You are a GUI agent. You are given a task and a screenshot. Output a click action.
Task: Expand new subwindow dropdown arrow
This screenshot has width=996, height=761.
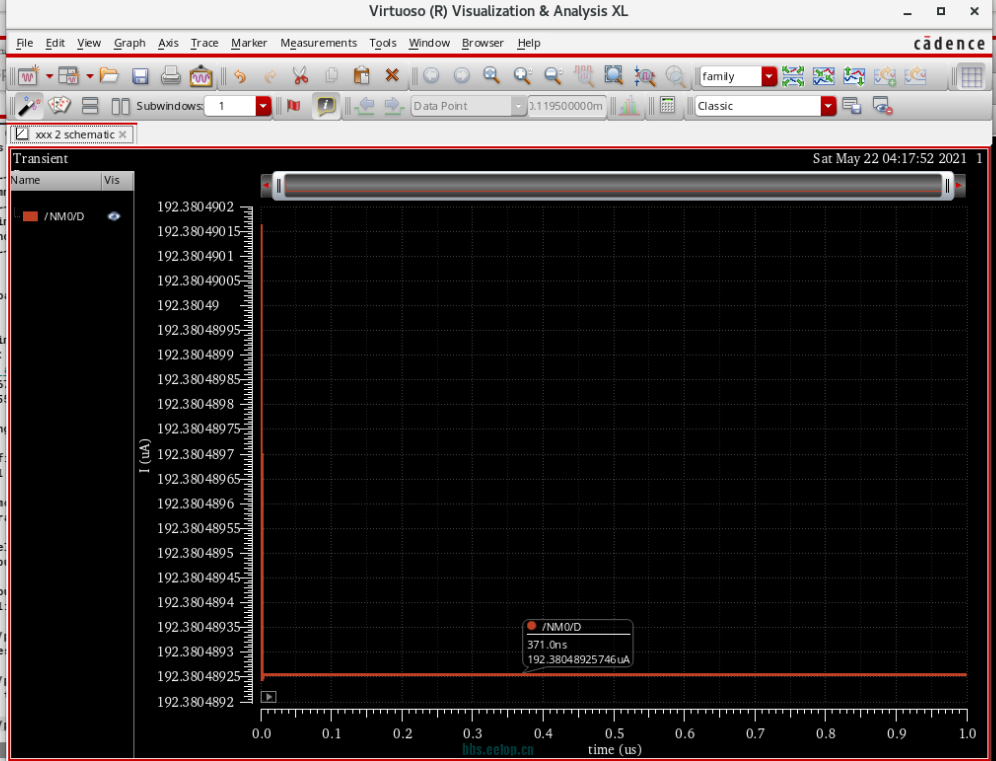pyautogui.click(x=90, y=77)
